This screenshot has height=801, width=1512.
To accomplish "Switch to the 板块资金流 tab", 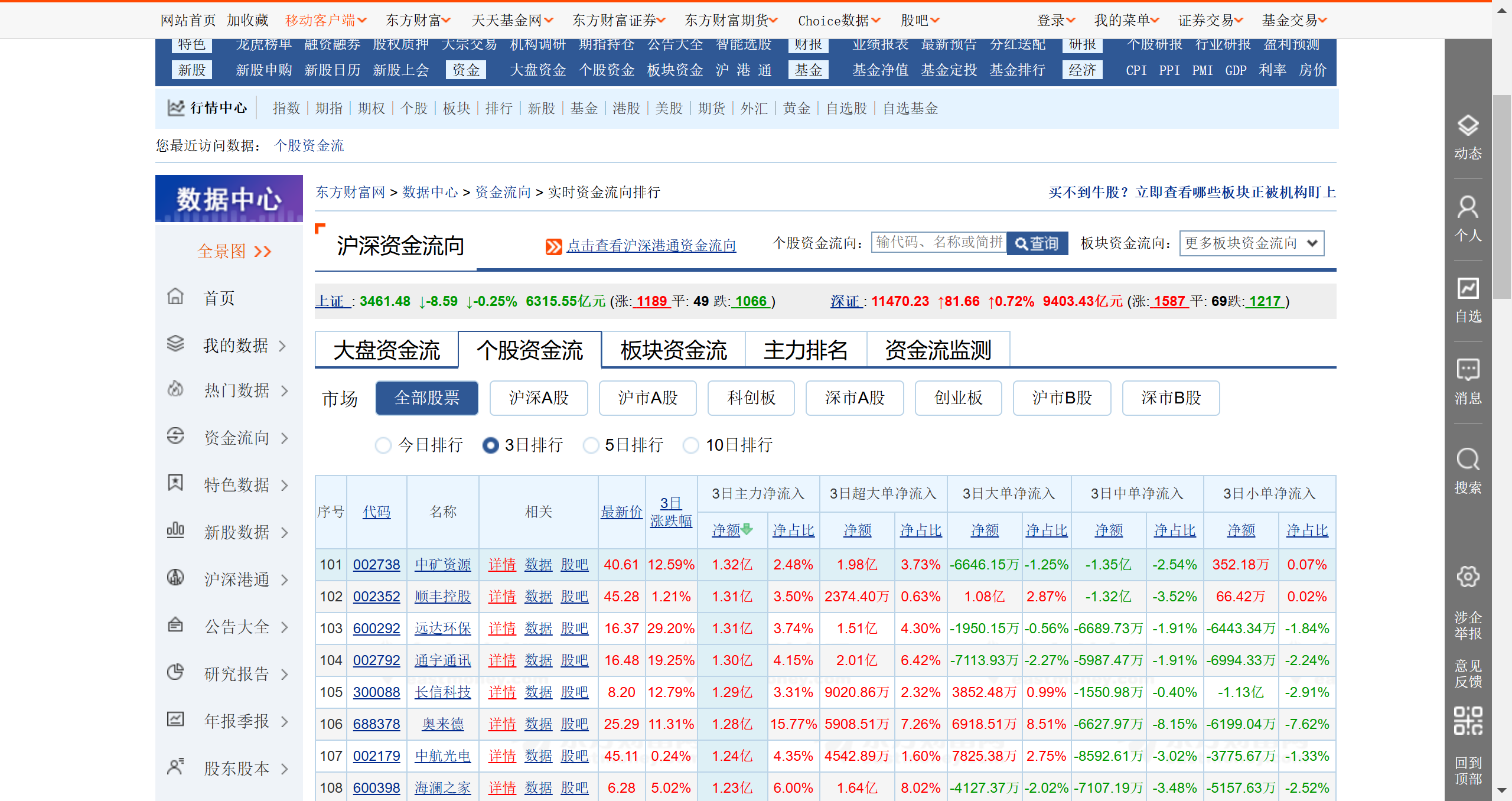I will (673, 350).
